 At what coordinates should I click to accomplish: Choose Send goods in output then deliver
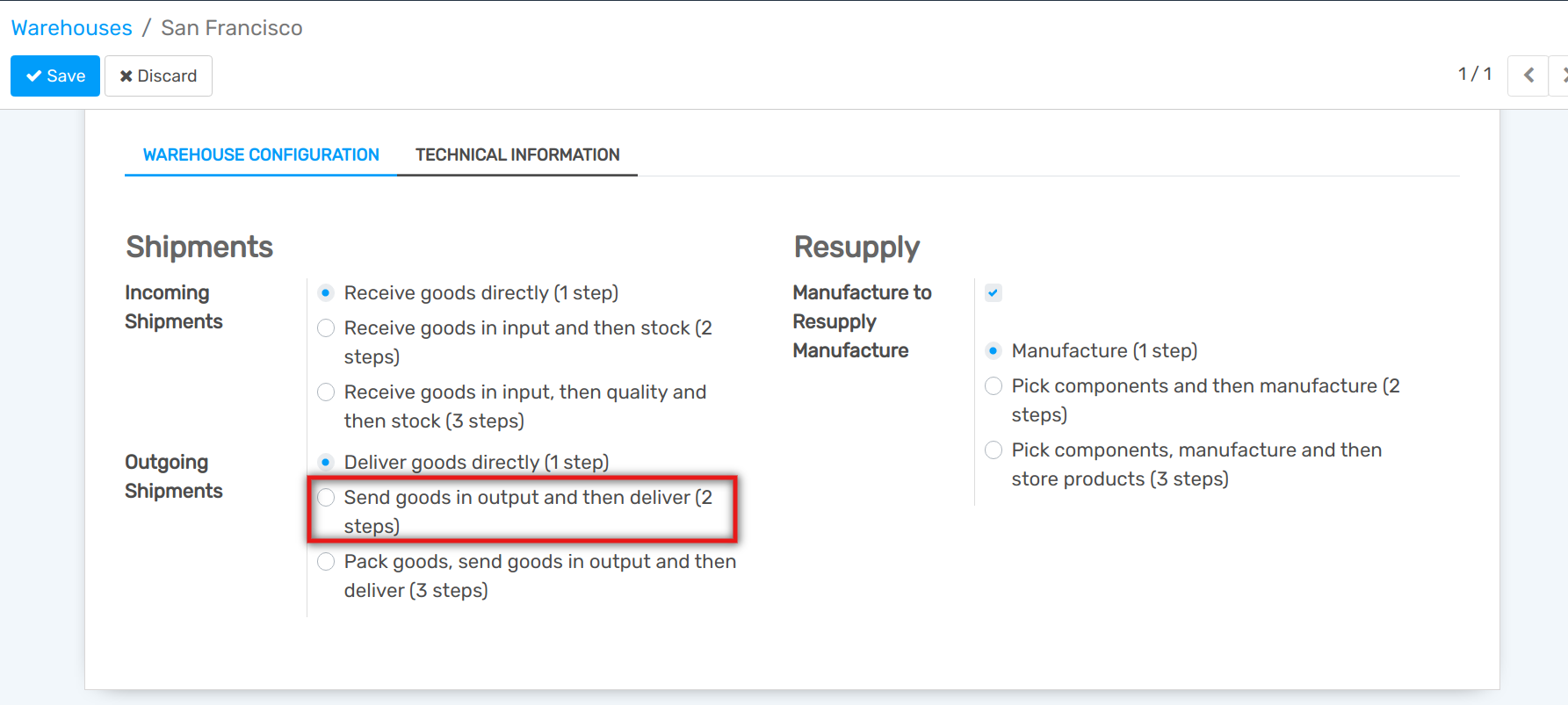(x=326, y=498)
